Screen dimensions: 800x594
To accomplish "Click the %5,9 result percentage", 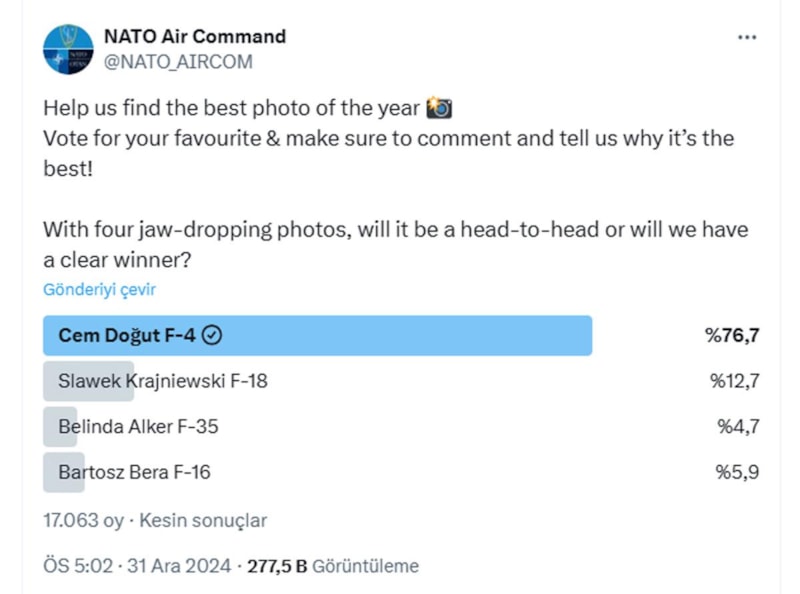I will click(737, 472).
